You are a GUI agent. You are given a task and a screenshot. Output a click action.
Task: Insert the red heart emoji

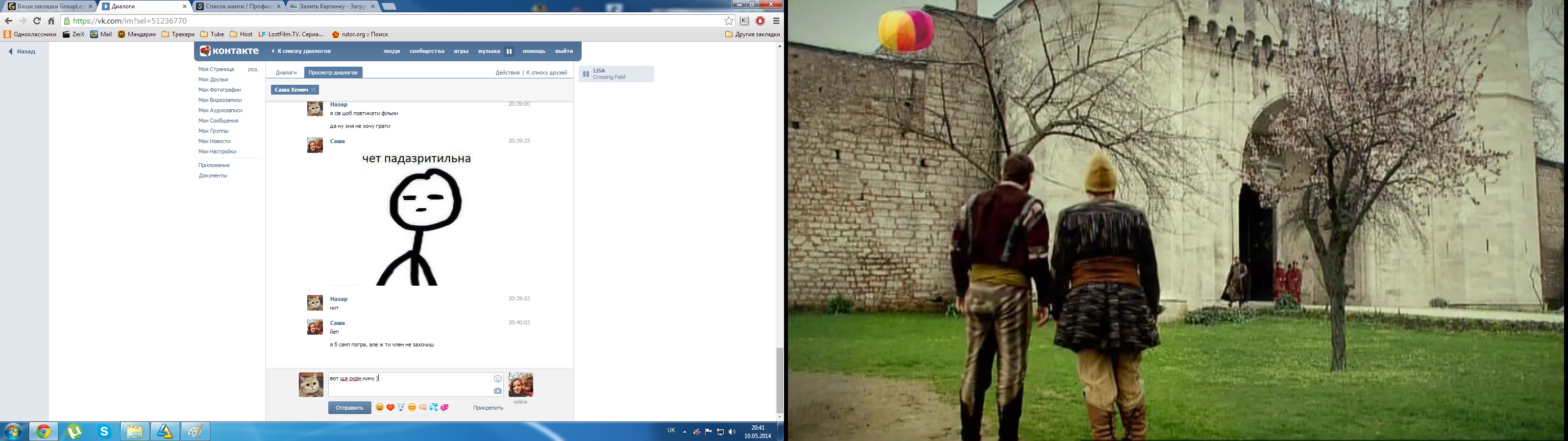pos(391,408)
